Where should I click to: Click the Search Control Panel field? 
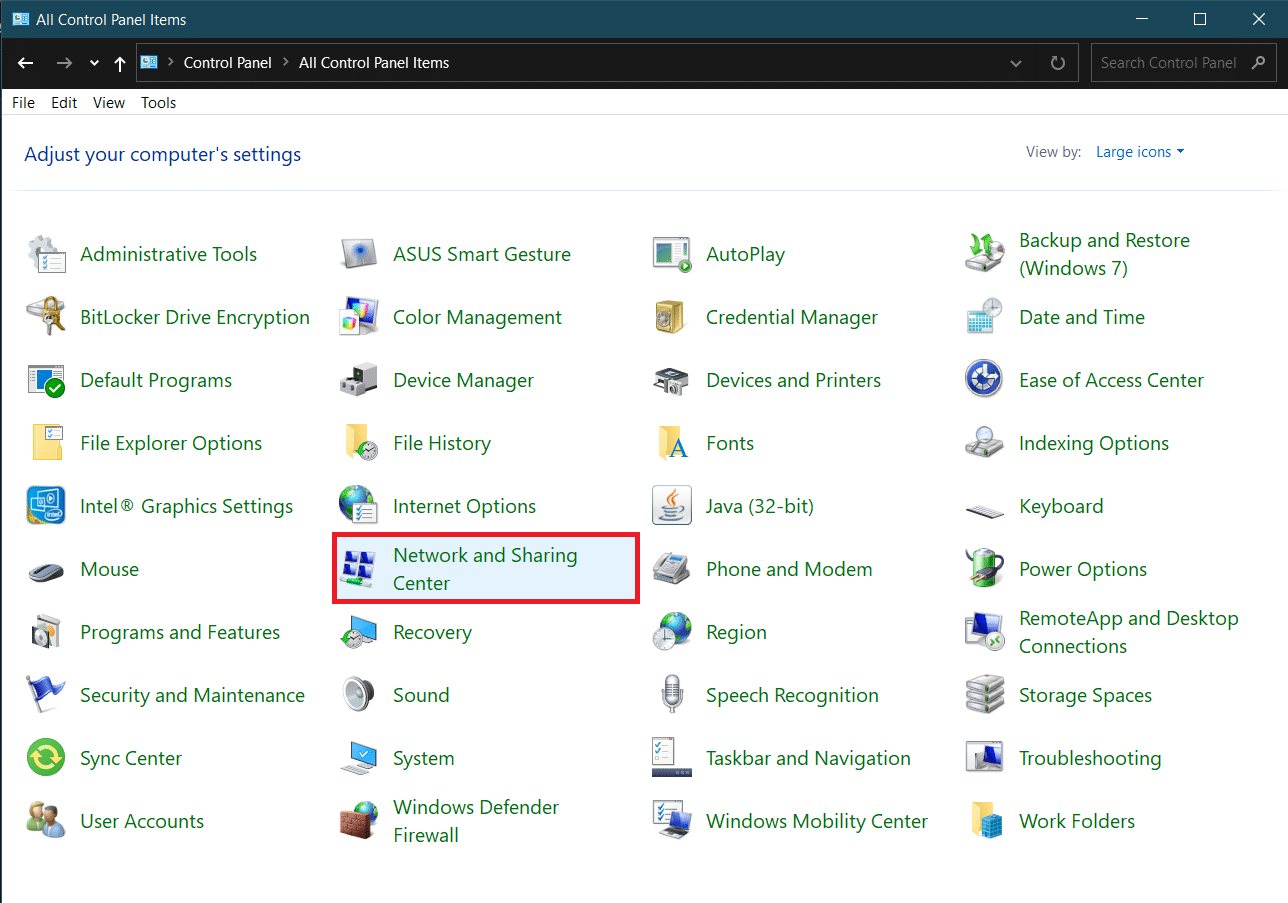1183,63
